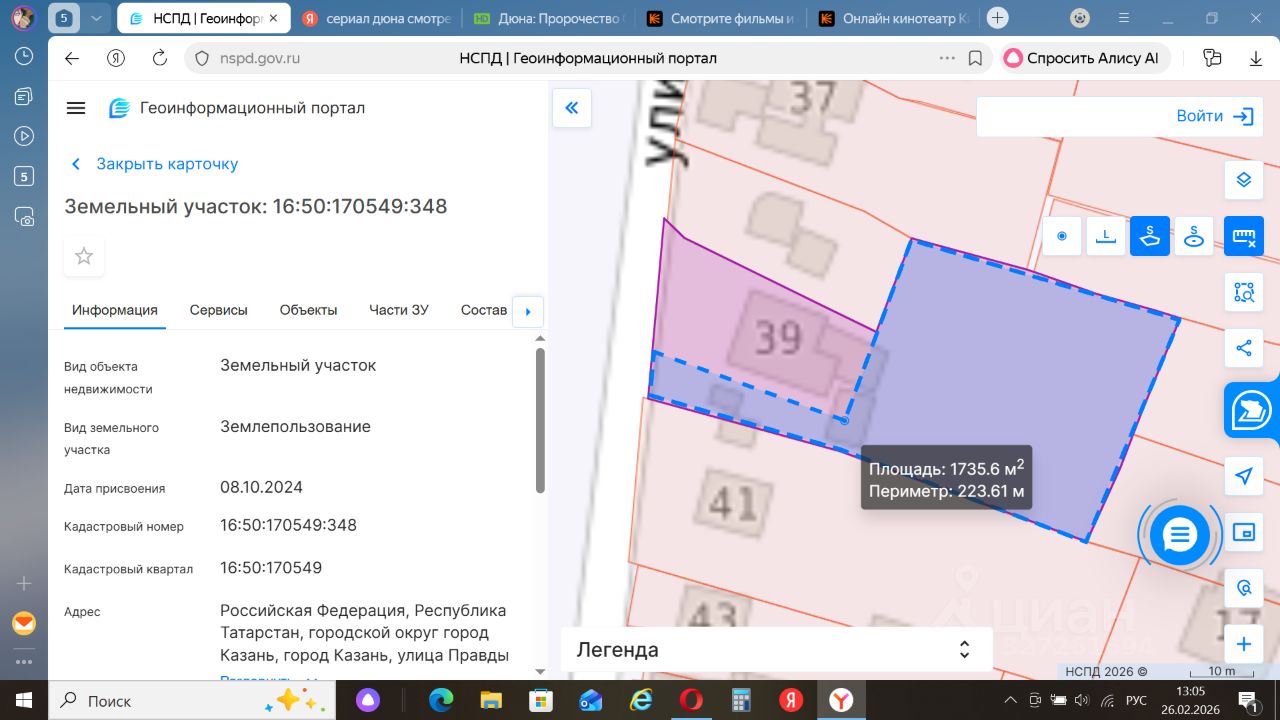Click house number 39 on the map
Viewport: 1280px width, 720px height.
[777, 338]
